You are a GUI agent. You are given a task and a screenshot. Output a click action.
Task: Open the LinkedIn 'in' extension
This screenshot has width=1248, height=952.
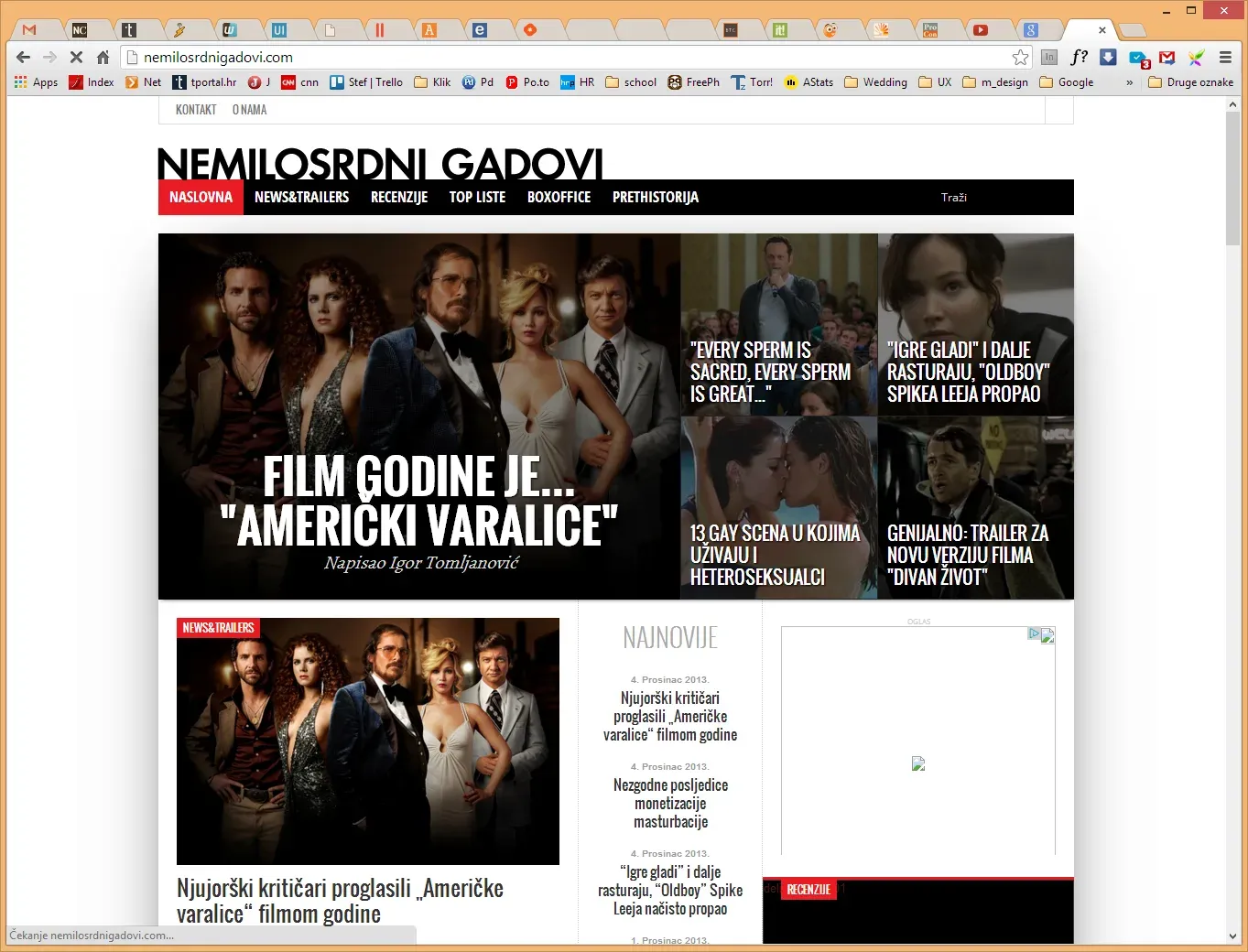click(x=1049, y=57)
